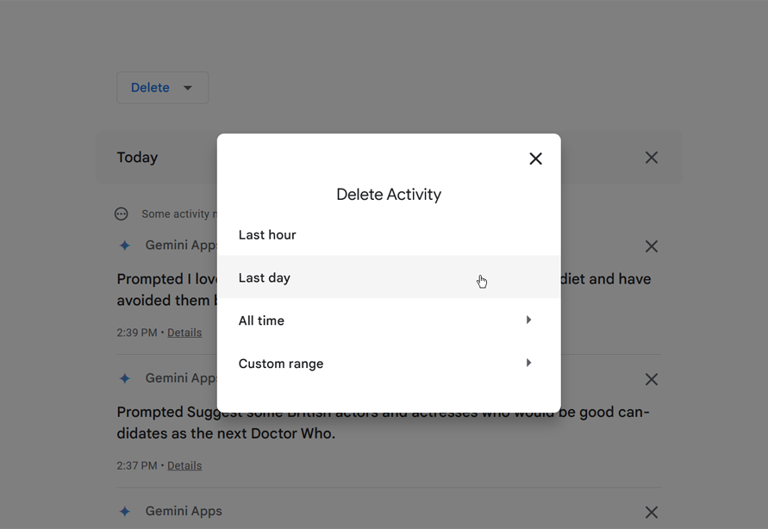This screenshot has width=768, height=529.
Task: Select the Last hour option
Action: pyautogui.click(x=267, y=235)
